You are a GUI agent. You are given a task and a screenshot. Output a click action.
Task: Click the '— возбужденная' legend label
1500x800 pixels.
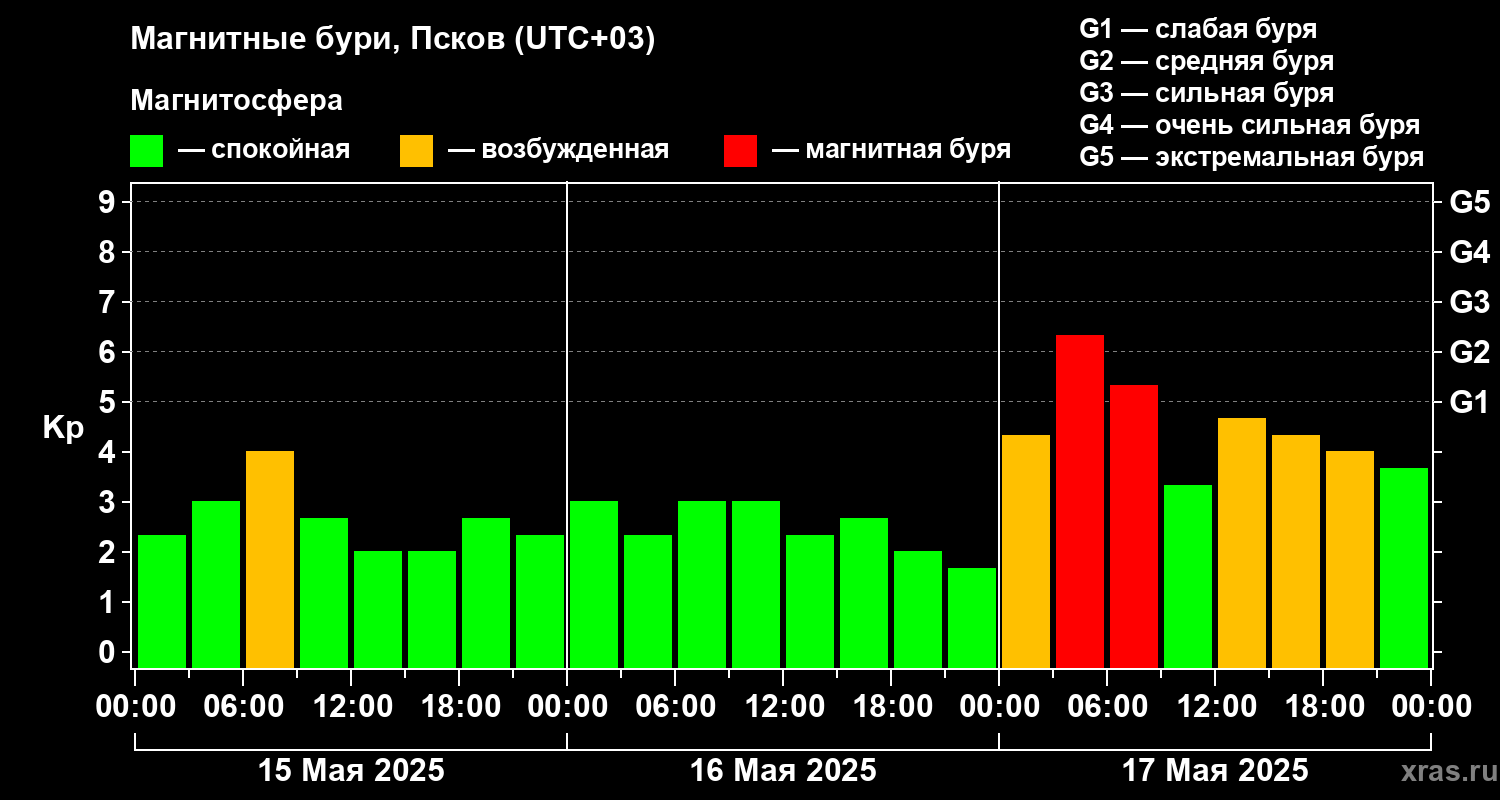coord(558,150)
